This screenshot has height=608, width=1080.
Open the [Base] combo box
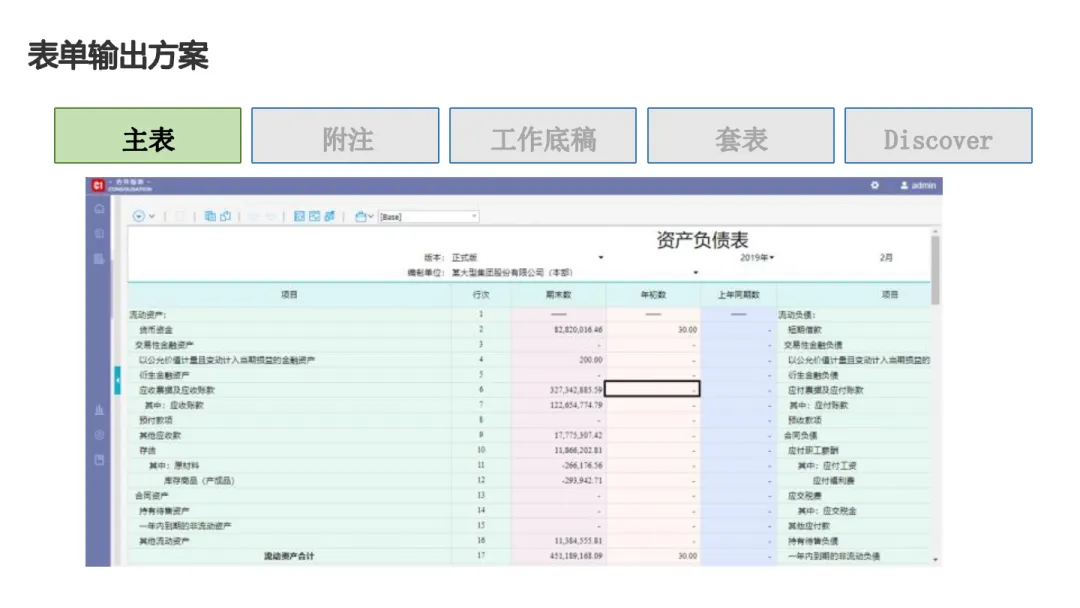tap(428, 216)
